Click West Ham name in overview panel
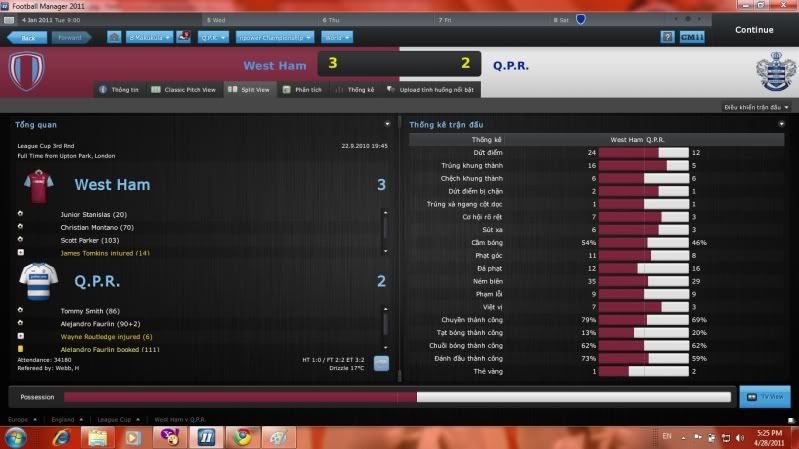Viewport: 799px width, 449px height. tap(112, 185)
